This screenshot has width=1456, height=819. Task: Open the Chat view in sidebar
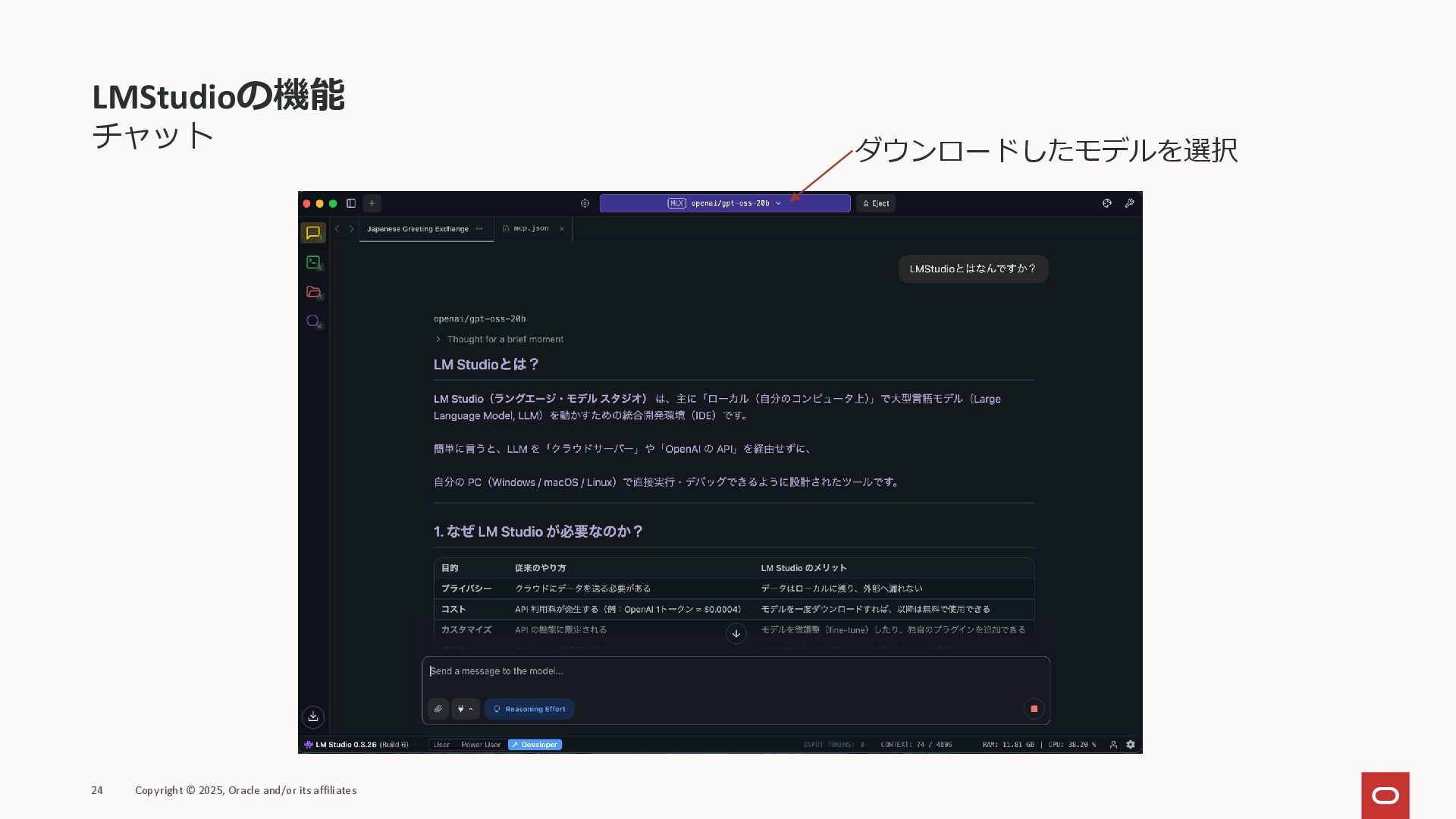pyautogui.click(x=313, y=233)
